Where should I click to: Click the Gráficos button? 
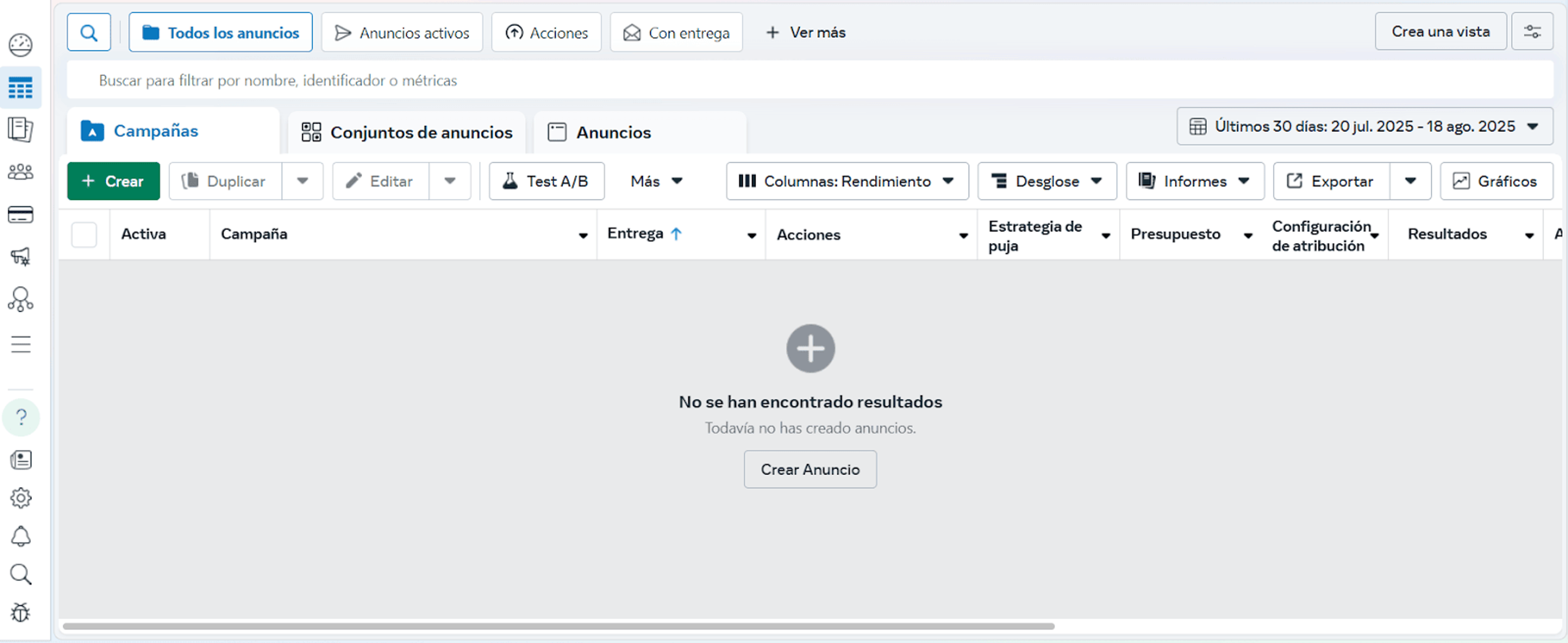[1496, 181]
